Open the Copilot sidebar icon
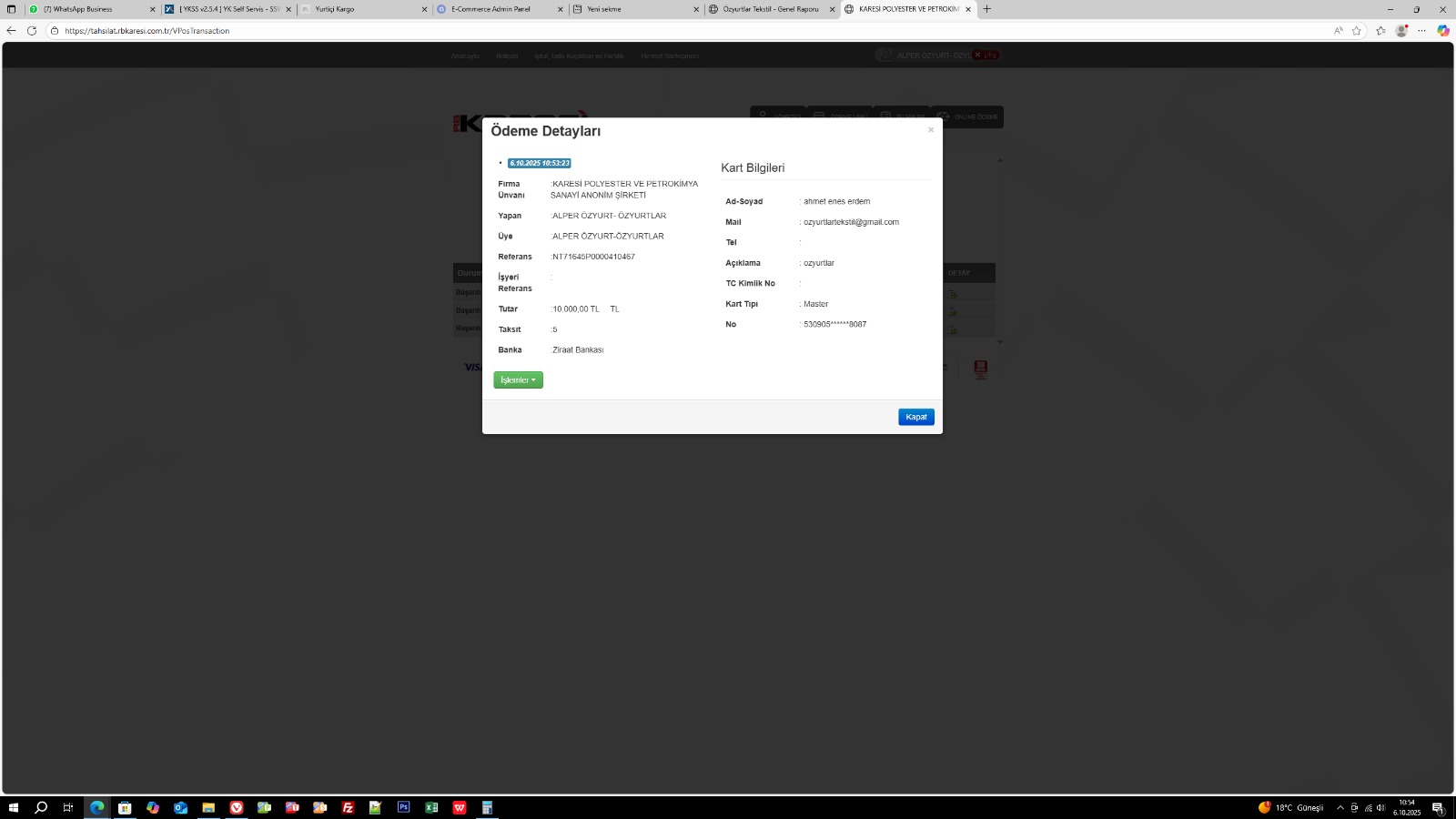Viewport: 1456px width, 819px height. pos(1442,31)
